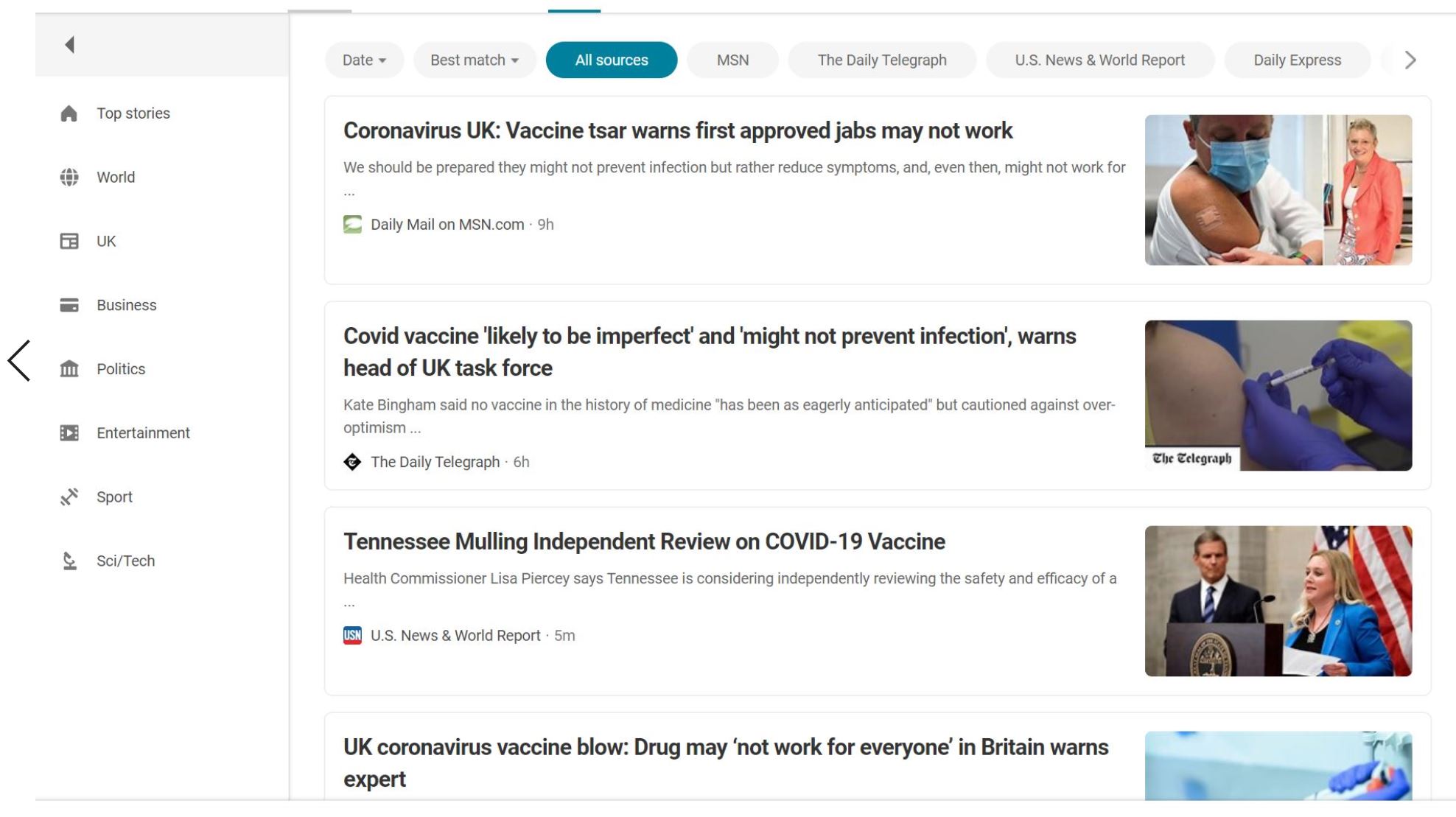
Task: Click the World globe icon
Action: [x=69, y=178]
